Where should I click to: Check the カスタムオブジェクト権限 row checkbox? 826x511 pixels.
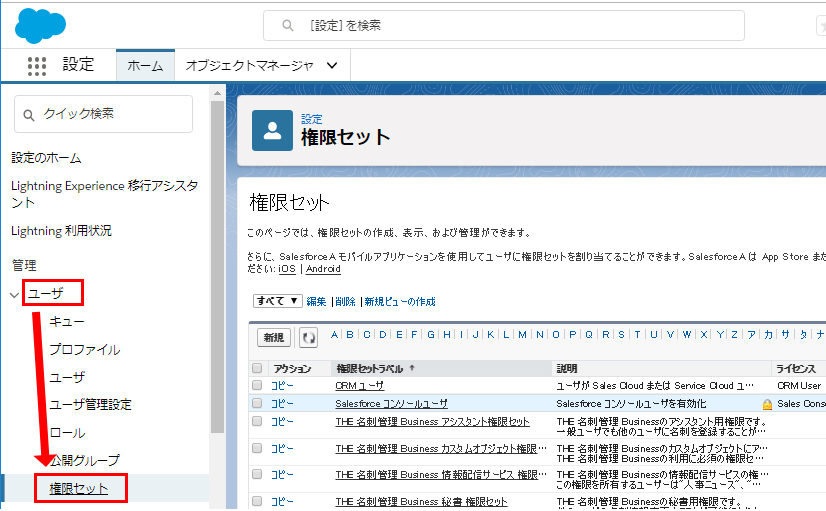pos(257,448)
